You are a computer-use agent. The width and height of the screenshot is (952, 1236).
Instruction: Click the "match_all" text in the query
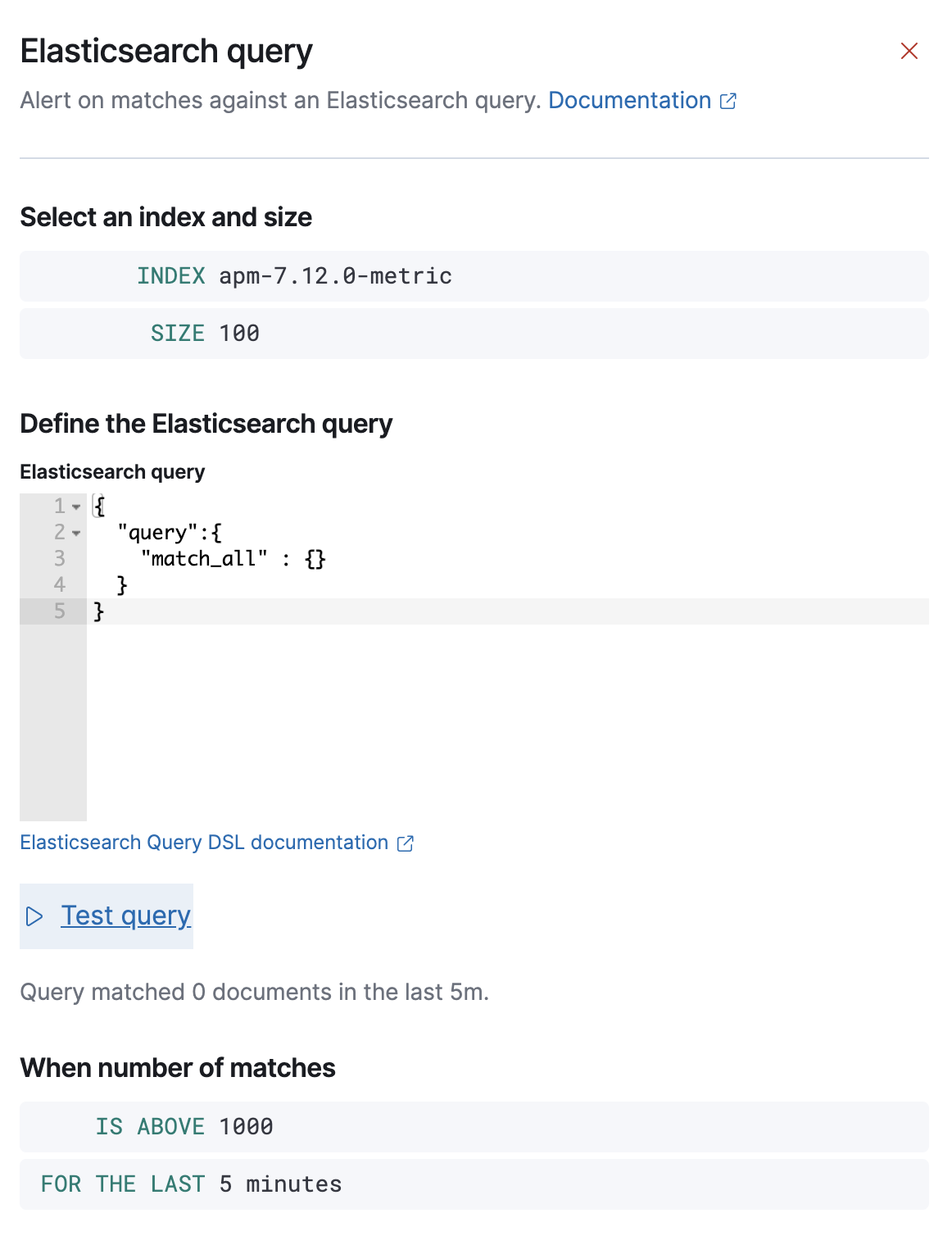point(204,559)
